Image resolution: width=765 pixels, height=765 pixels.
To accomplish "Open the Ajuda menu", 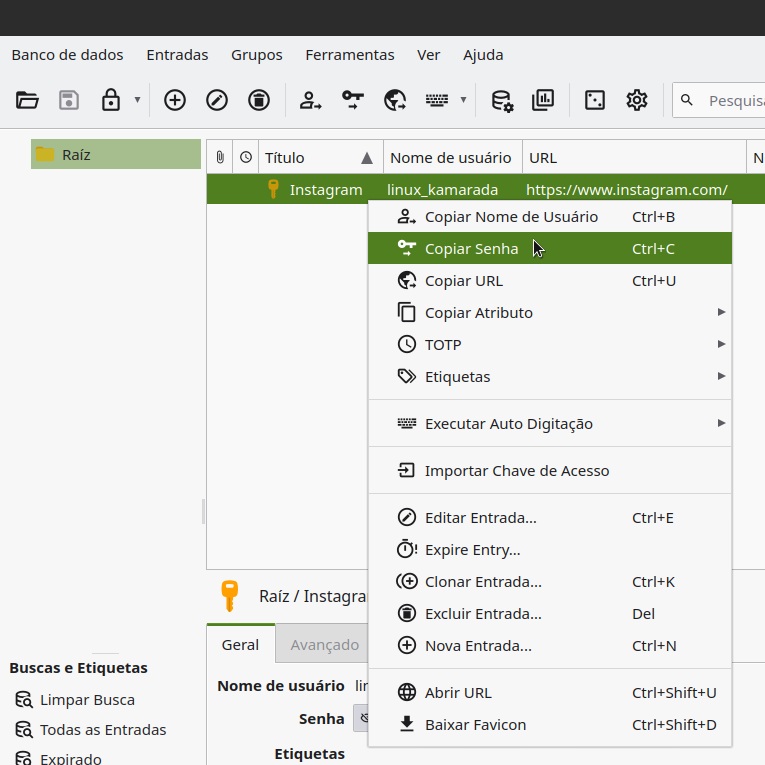I will [483, 55].
